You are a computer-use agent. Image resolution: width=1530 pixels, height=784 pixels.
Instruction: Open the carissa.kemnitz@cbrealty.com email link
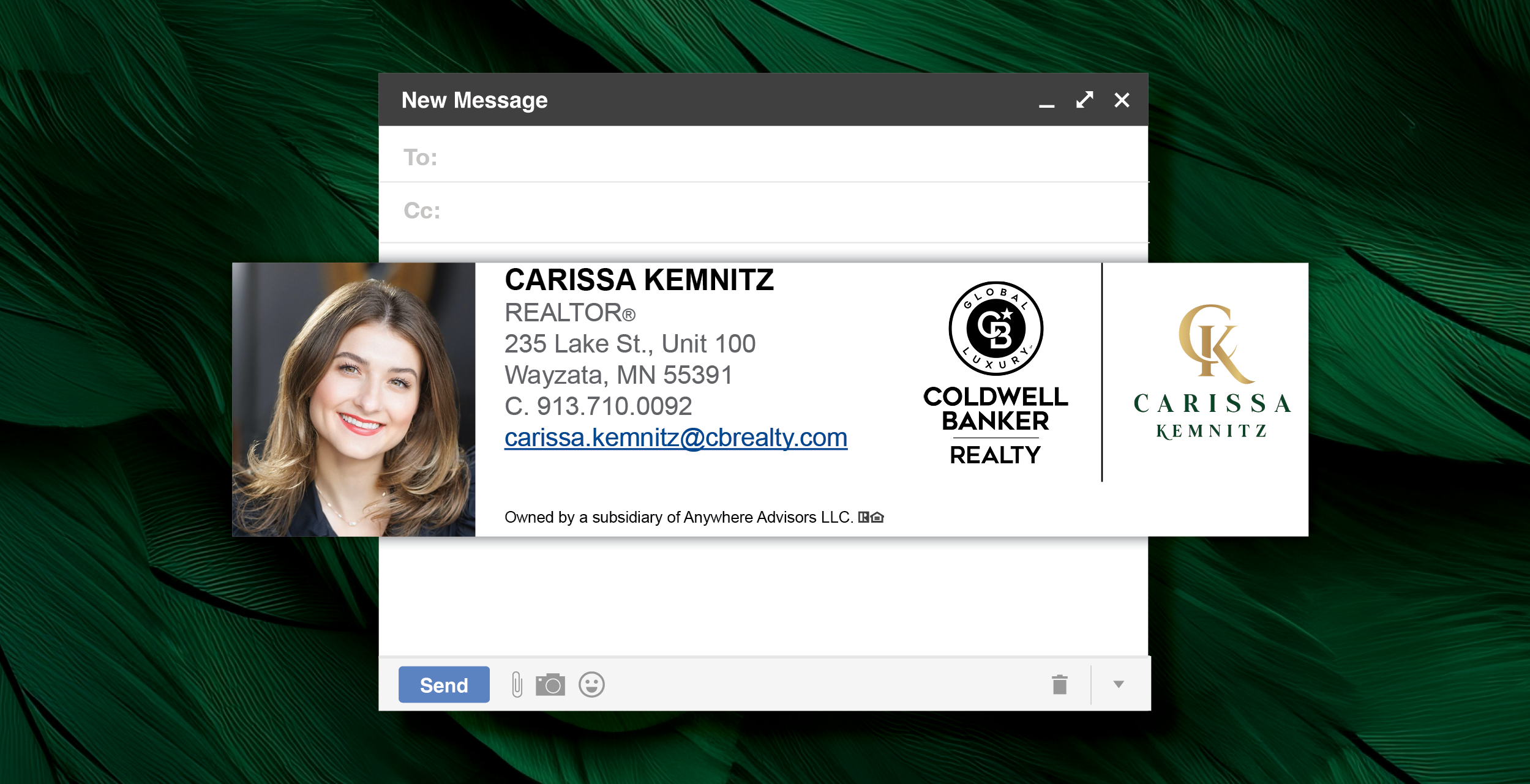[675, 438]
